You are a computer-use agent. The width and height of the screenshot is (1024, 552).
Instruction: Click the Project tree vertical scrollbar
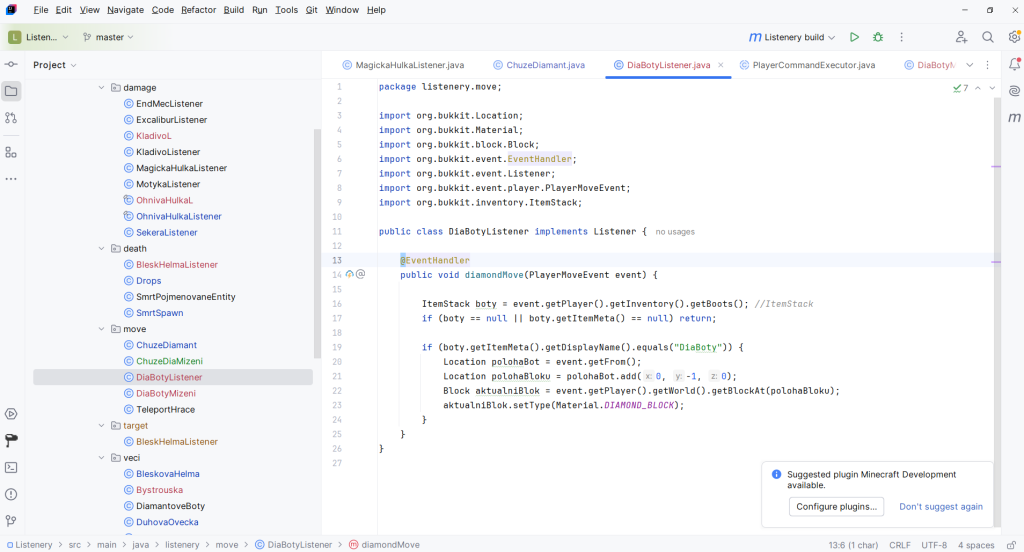(317, 243)
